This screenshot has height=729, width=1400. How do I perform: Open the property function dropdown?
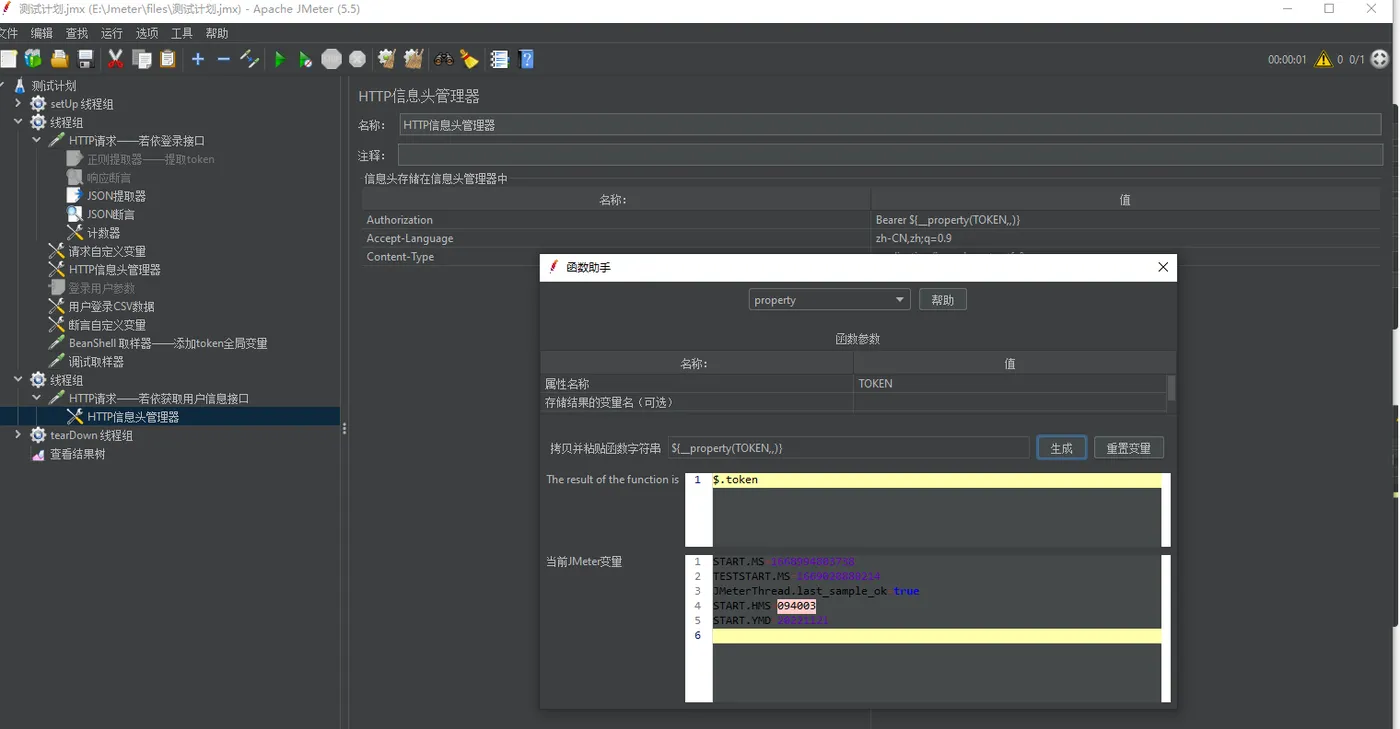click(830, 300)
